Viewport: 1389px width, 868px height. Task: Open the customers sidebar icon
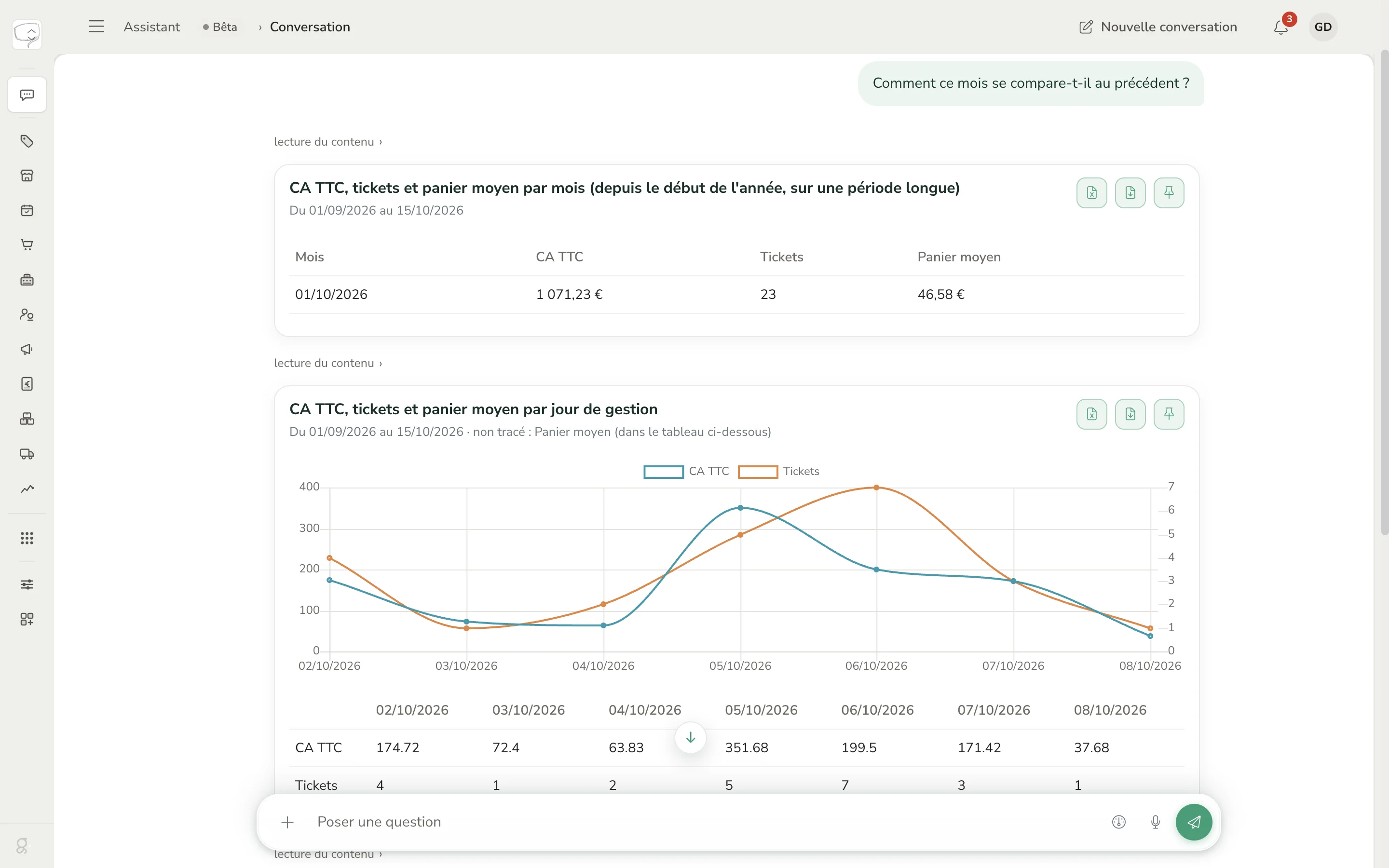tap(27, 314)
